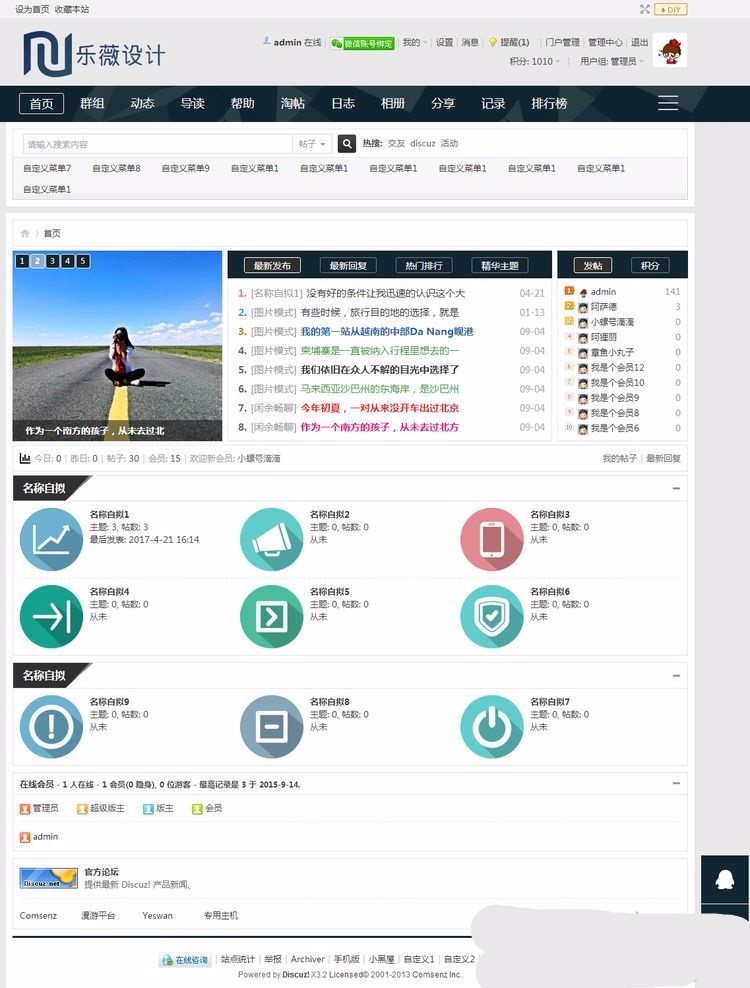The image size is (750, 988).
Task: Expand the 用户组: 管理员 dropdown
Action: coord(611,61)
